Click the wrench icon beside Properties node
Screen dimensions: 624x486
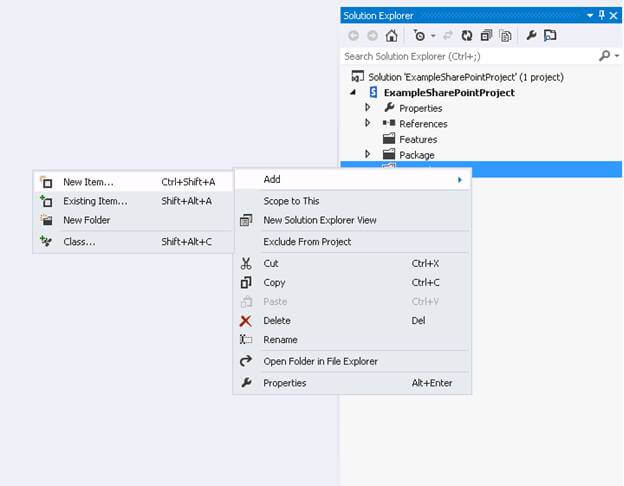click(x=389, y=107)
